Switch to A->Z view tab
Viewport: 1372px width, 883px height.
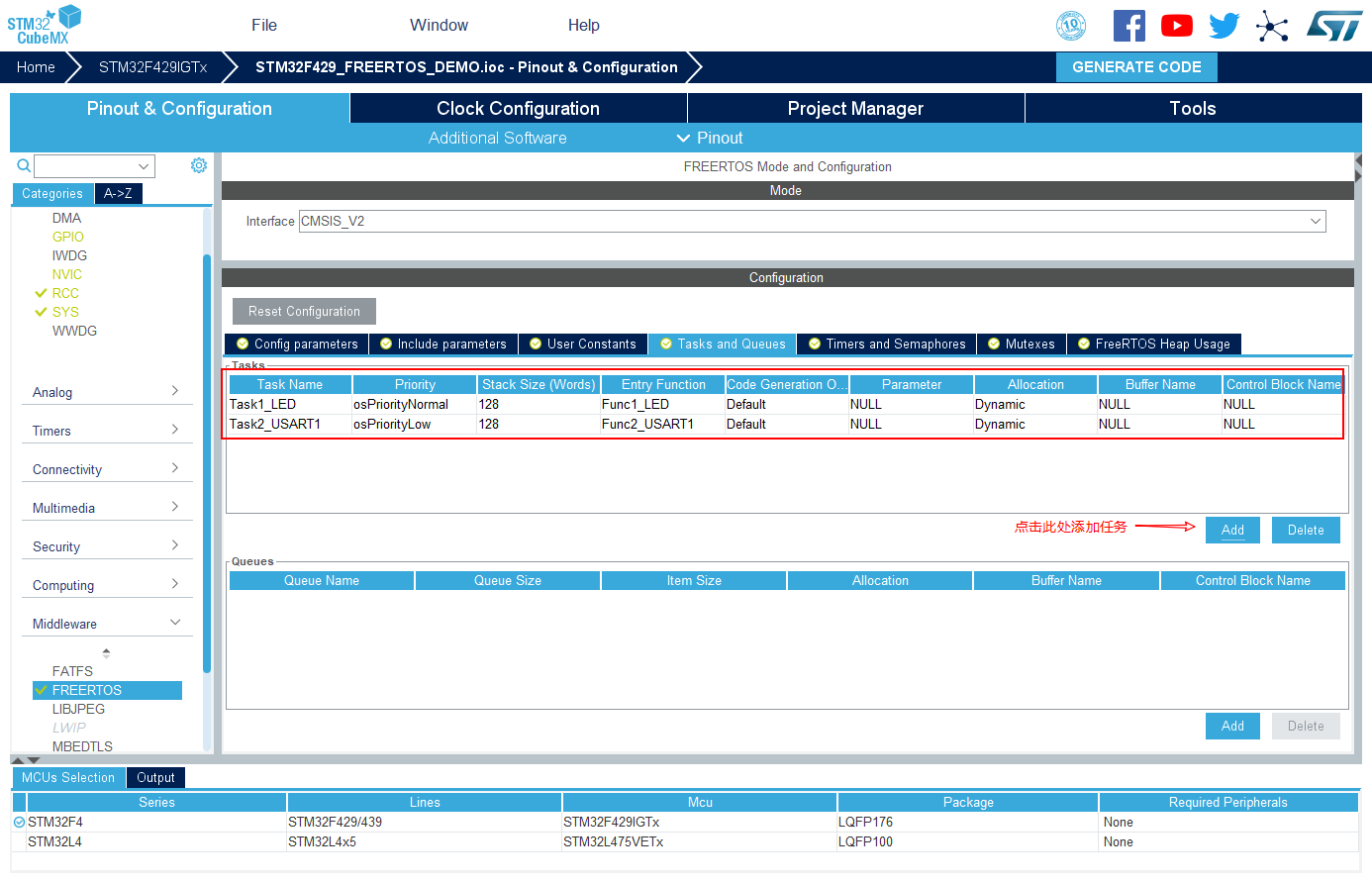[x=118, y=194]
